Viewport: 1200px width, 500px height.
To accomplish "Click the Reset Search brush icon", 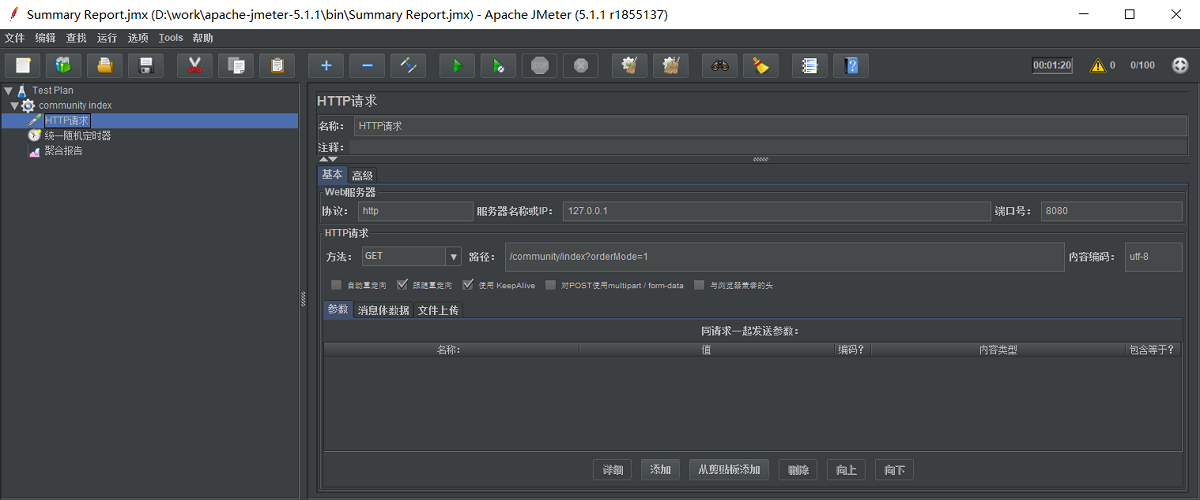I will click(x=761, y=65).
